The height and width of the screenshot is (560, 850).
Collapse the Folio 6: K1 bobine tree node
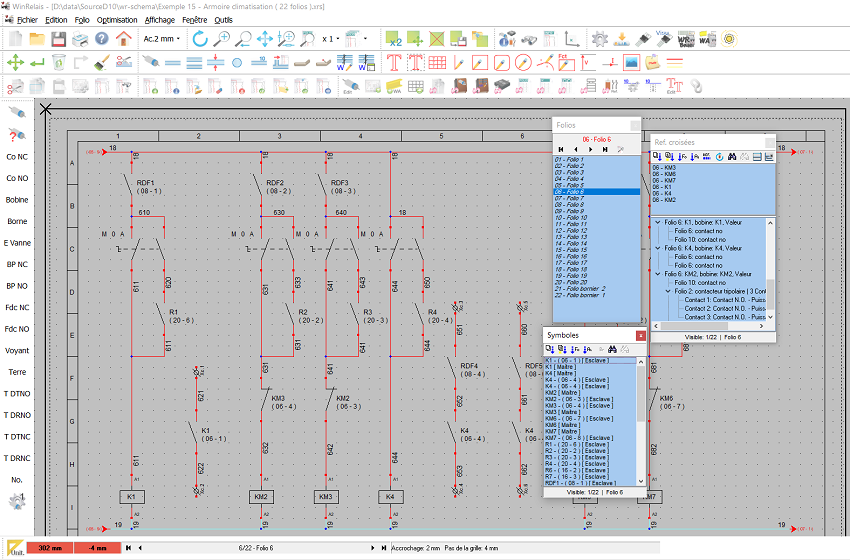point(657,220)
